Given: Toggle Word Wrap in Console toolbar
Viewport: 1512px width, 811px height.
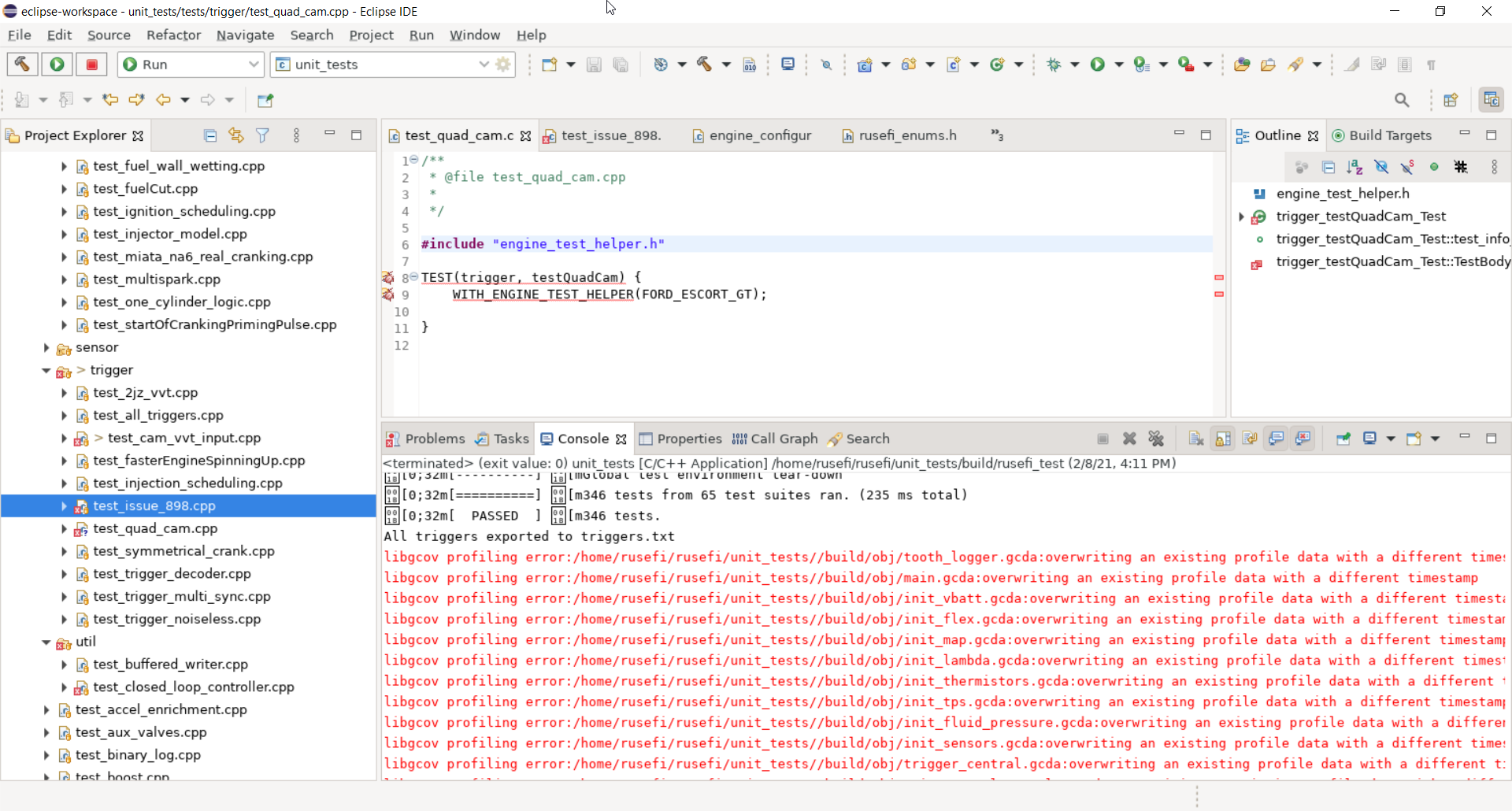Looking at the screenshot, I should 1250,439.
